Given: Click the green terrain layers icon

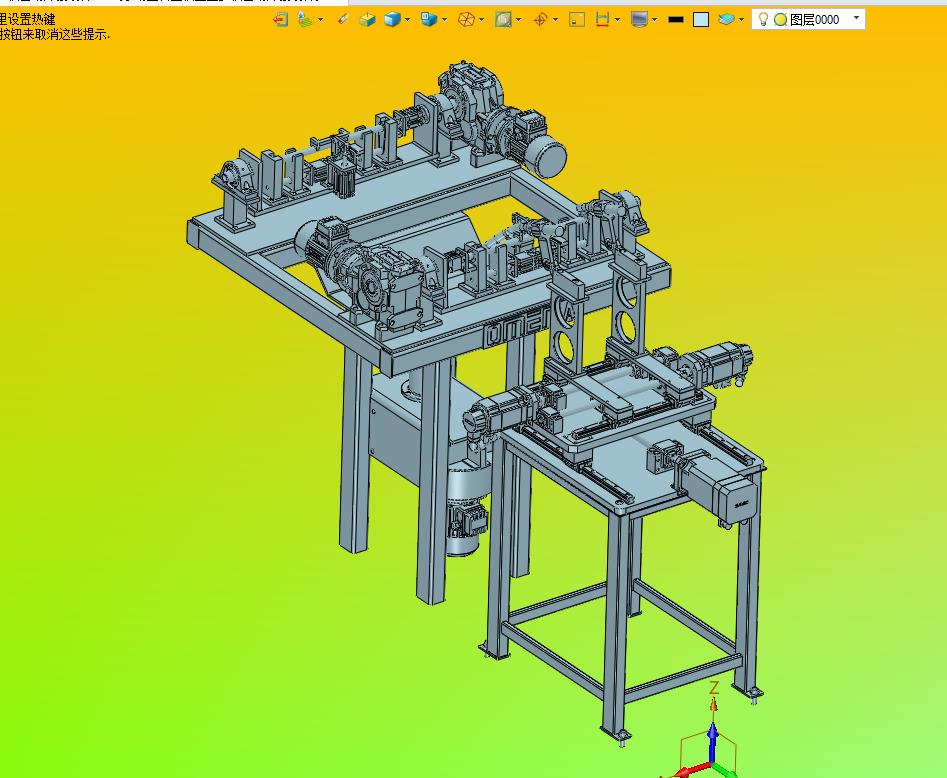Looking at the screenshot, I should [x=305, y=19].
